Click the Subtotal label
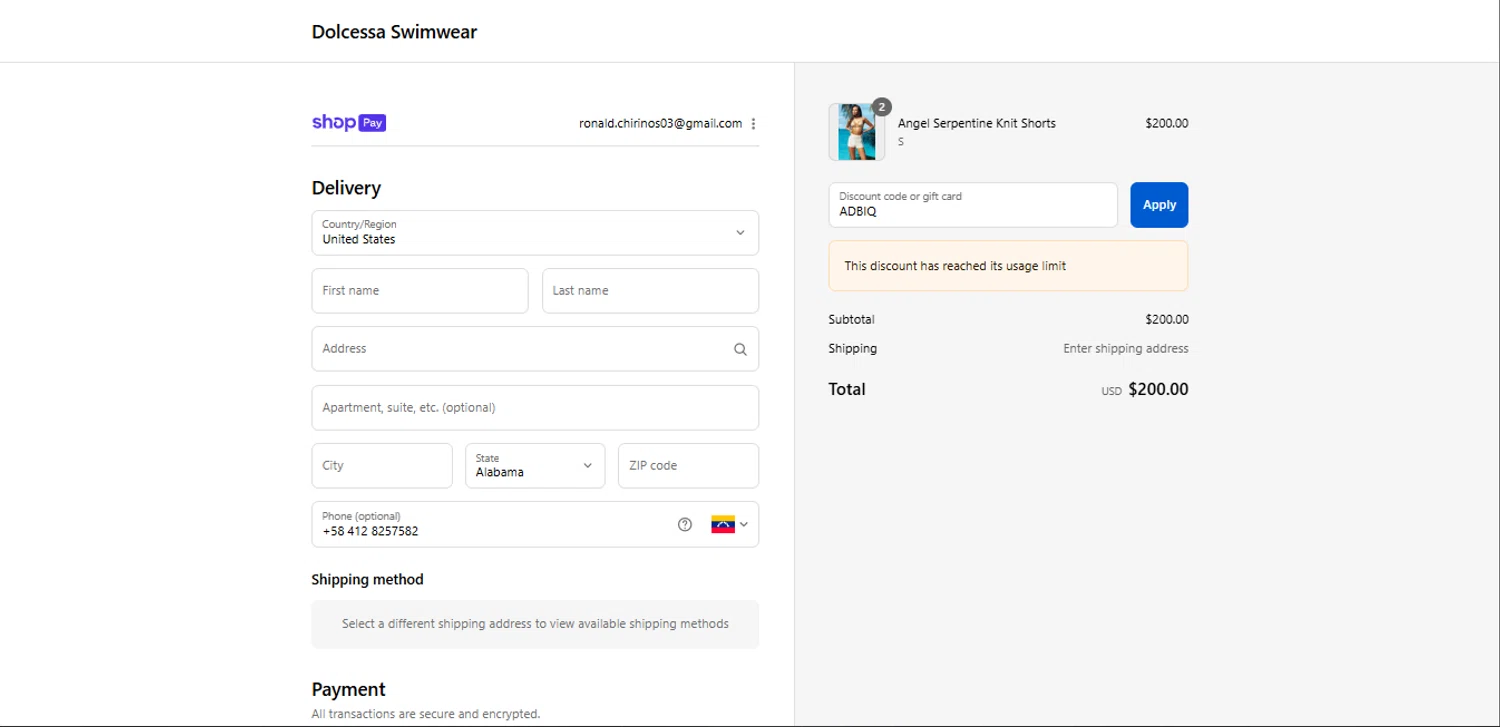 click(x=851, y=320)
